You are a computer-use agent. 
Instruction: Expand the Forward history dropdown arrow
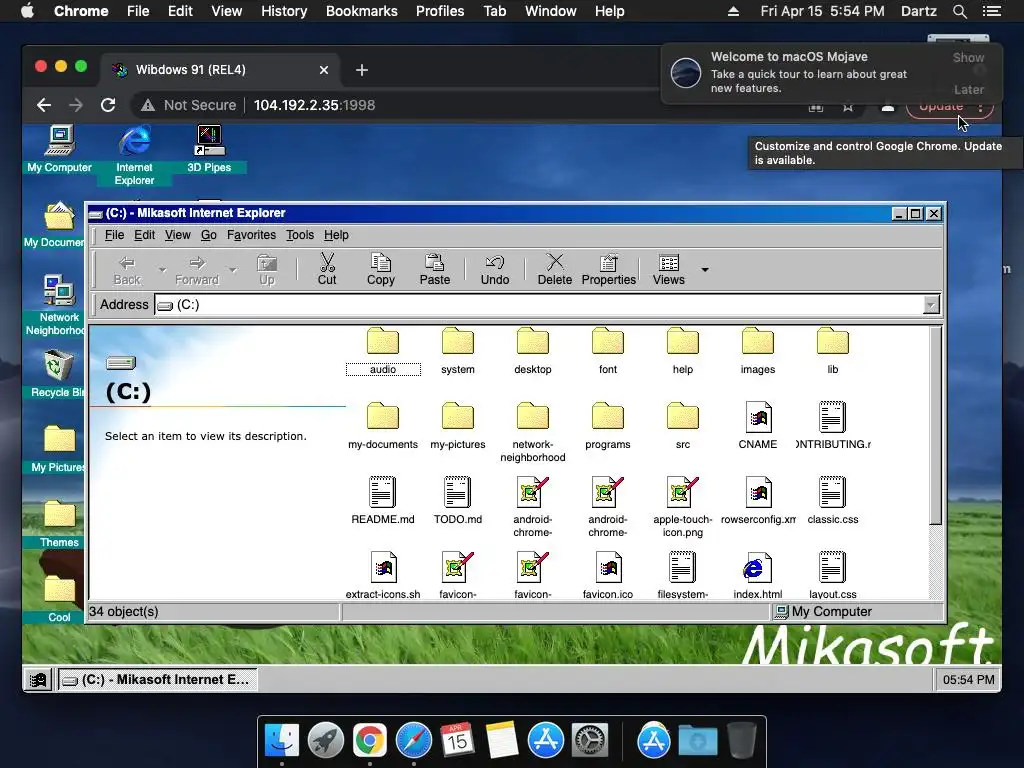coord(232,270)
